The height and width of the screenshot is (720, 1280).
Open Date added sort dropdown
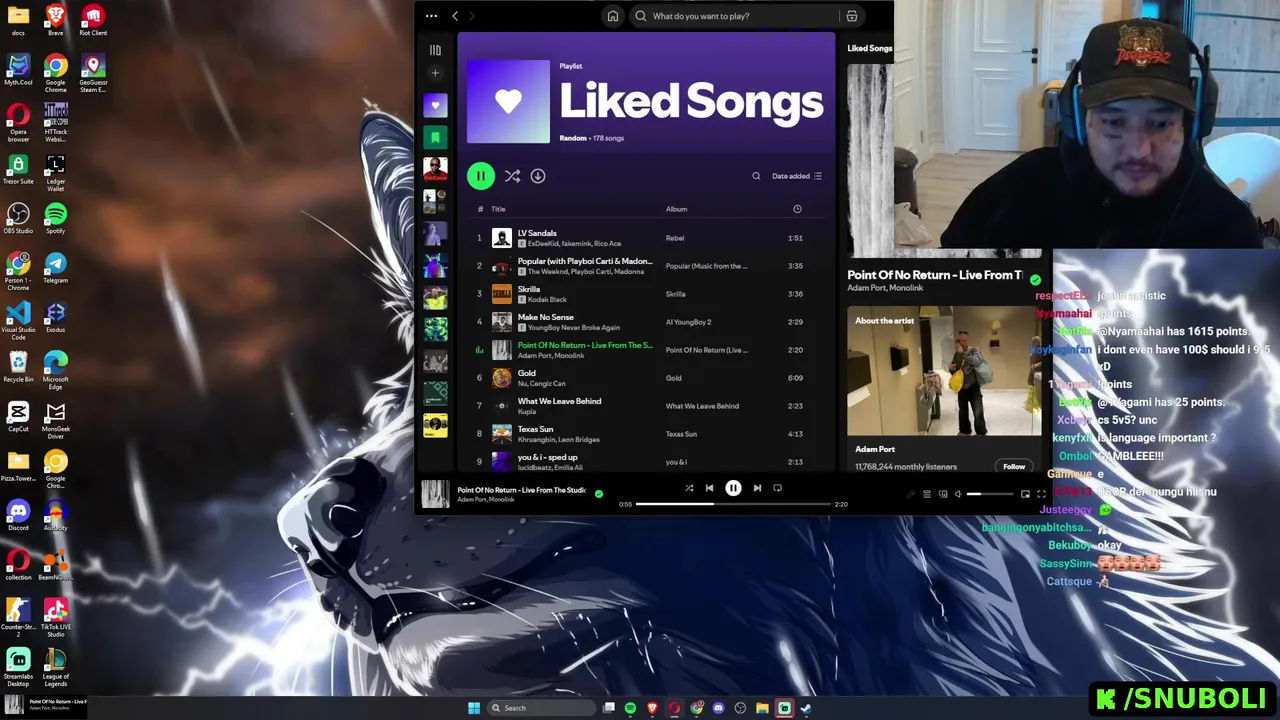[x=797, y=176]
